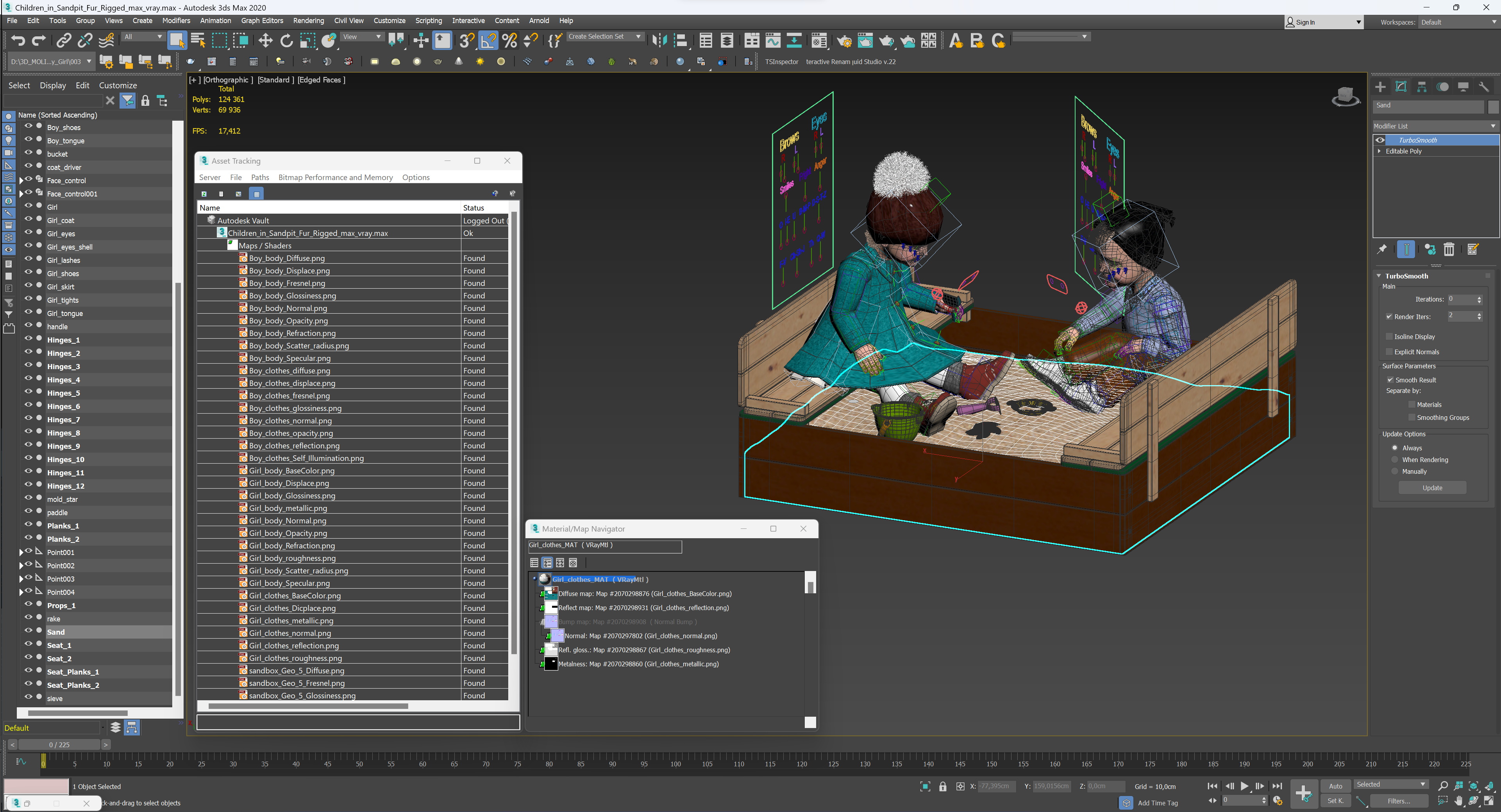The image size is (1501, 812).
Task: Collapse the TurboSmooth rollout
Action: tap(1379, 275)
